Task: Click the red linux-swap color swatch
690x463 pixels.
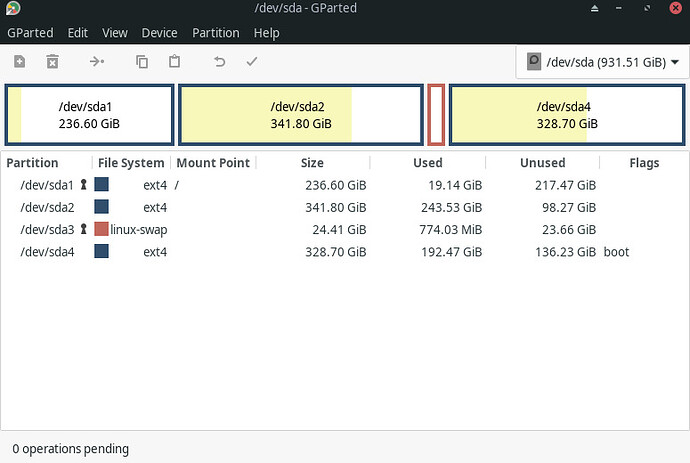Action: coord(101,229)
